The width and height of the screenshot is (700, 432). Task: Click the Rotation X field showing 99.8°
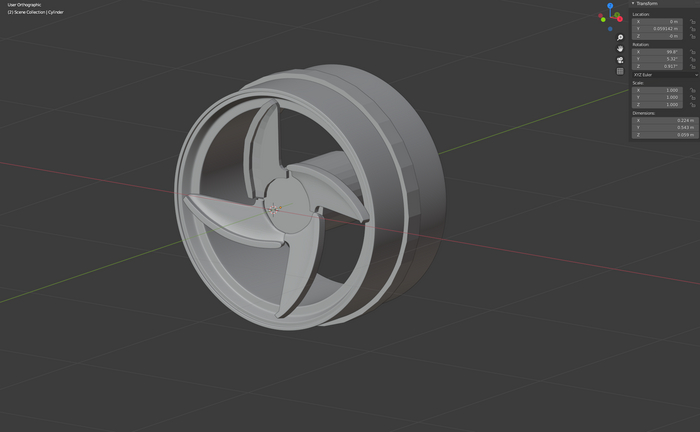(x=657, y=52)
